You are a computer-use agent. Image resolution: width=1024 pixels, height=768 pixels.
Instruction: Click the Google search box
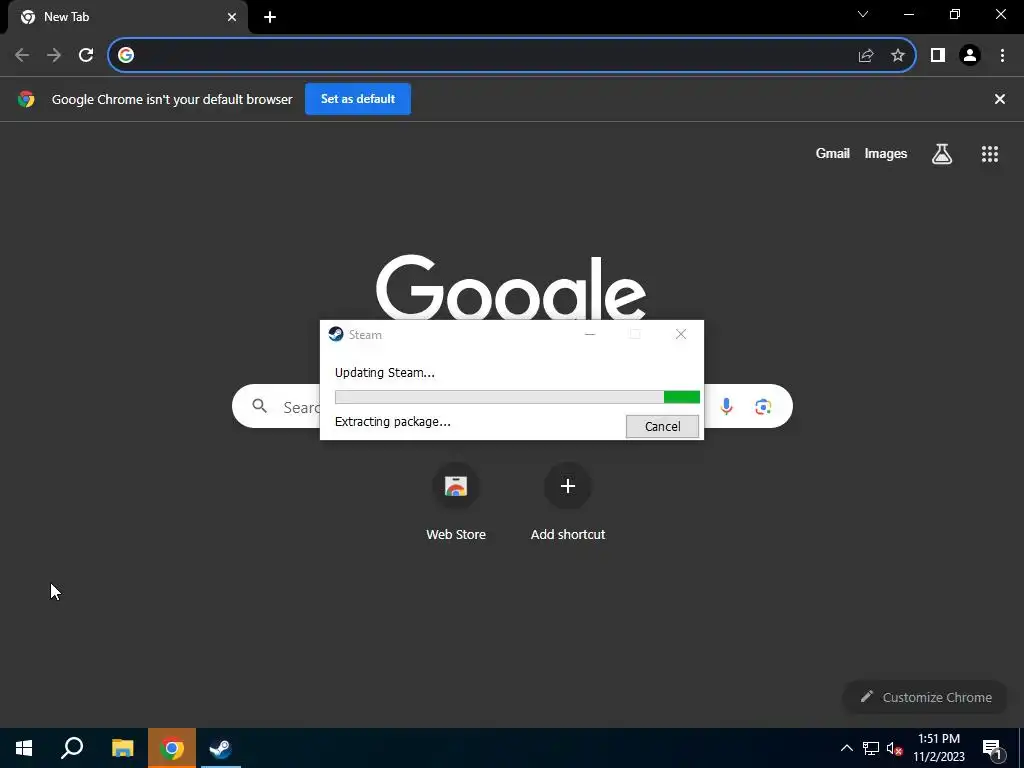pyautogui.click(x=512, y=406)
